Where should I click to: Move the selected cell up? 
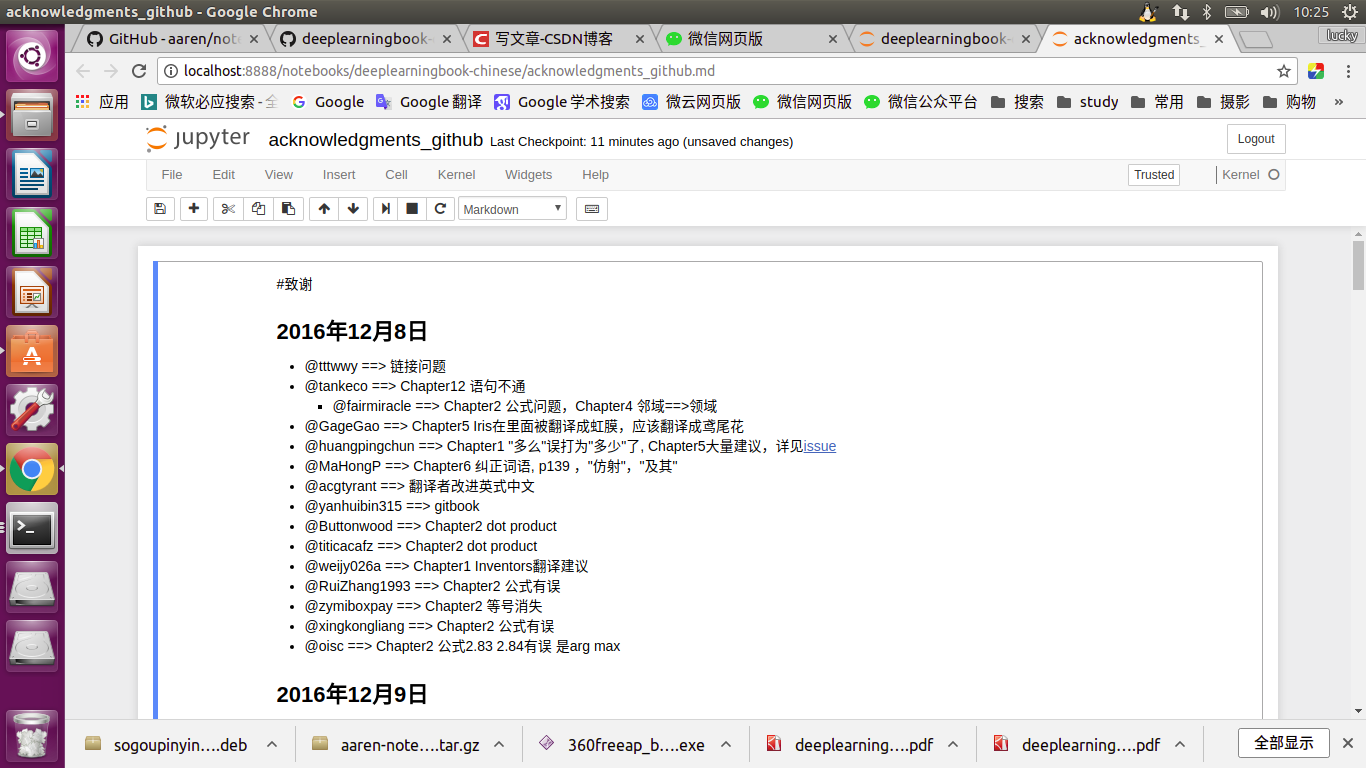323,208
